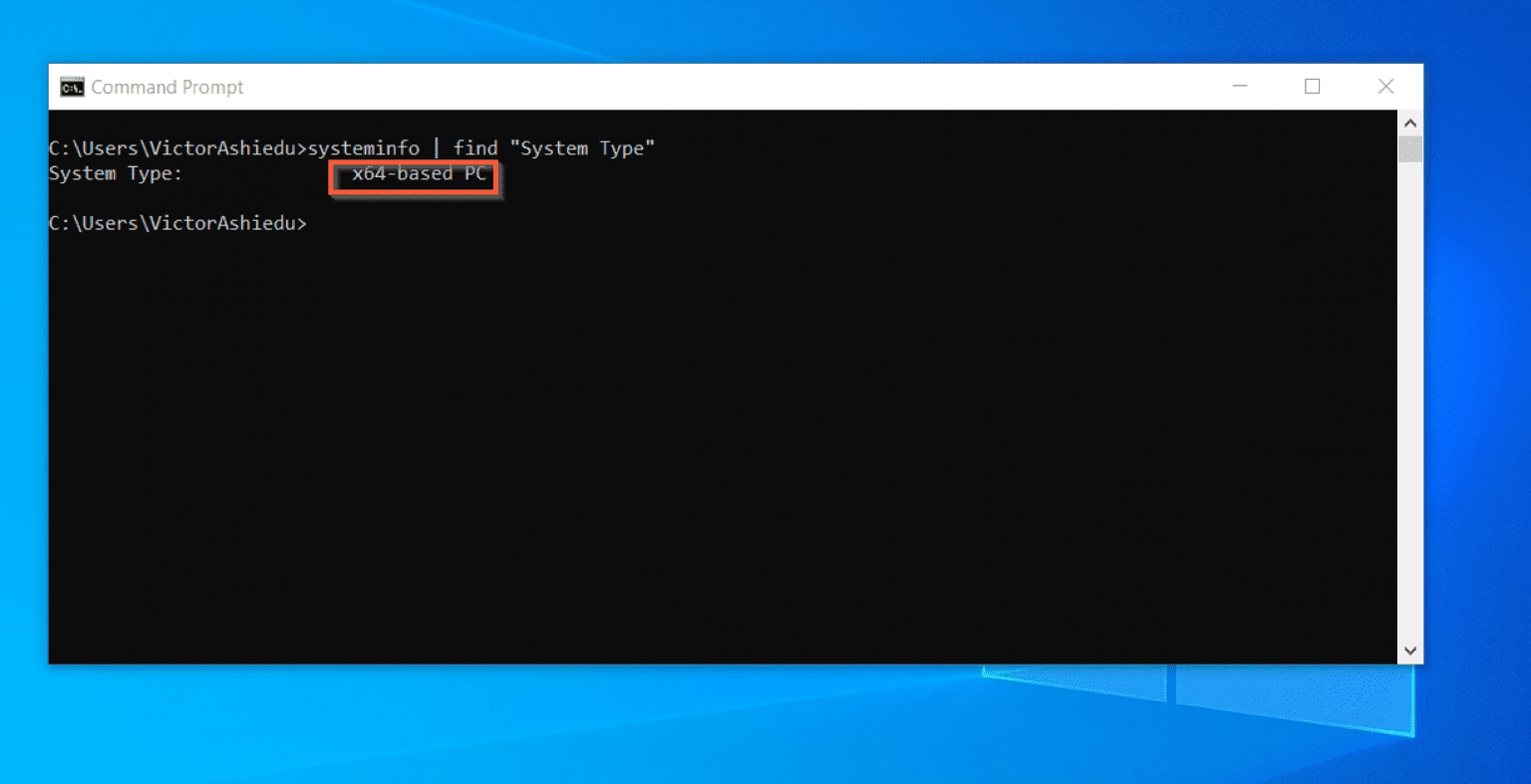
Task: Maximize the Command Prompt window
Action: (1312, 87)
